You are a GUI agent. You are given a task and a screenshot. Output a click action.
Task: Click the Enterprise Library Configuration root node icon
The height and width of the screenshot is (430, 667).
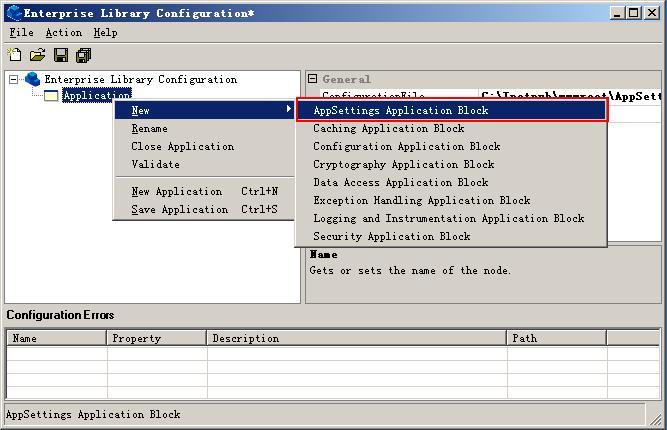coord(32,79)
